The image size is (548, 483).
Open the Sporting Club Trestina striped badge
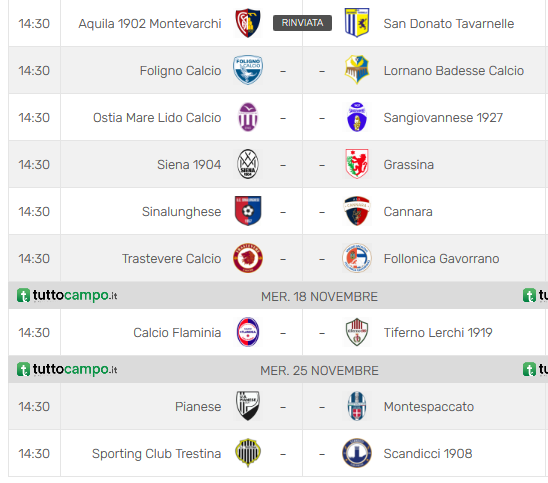[248, 453]
